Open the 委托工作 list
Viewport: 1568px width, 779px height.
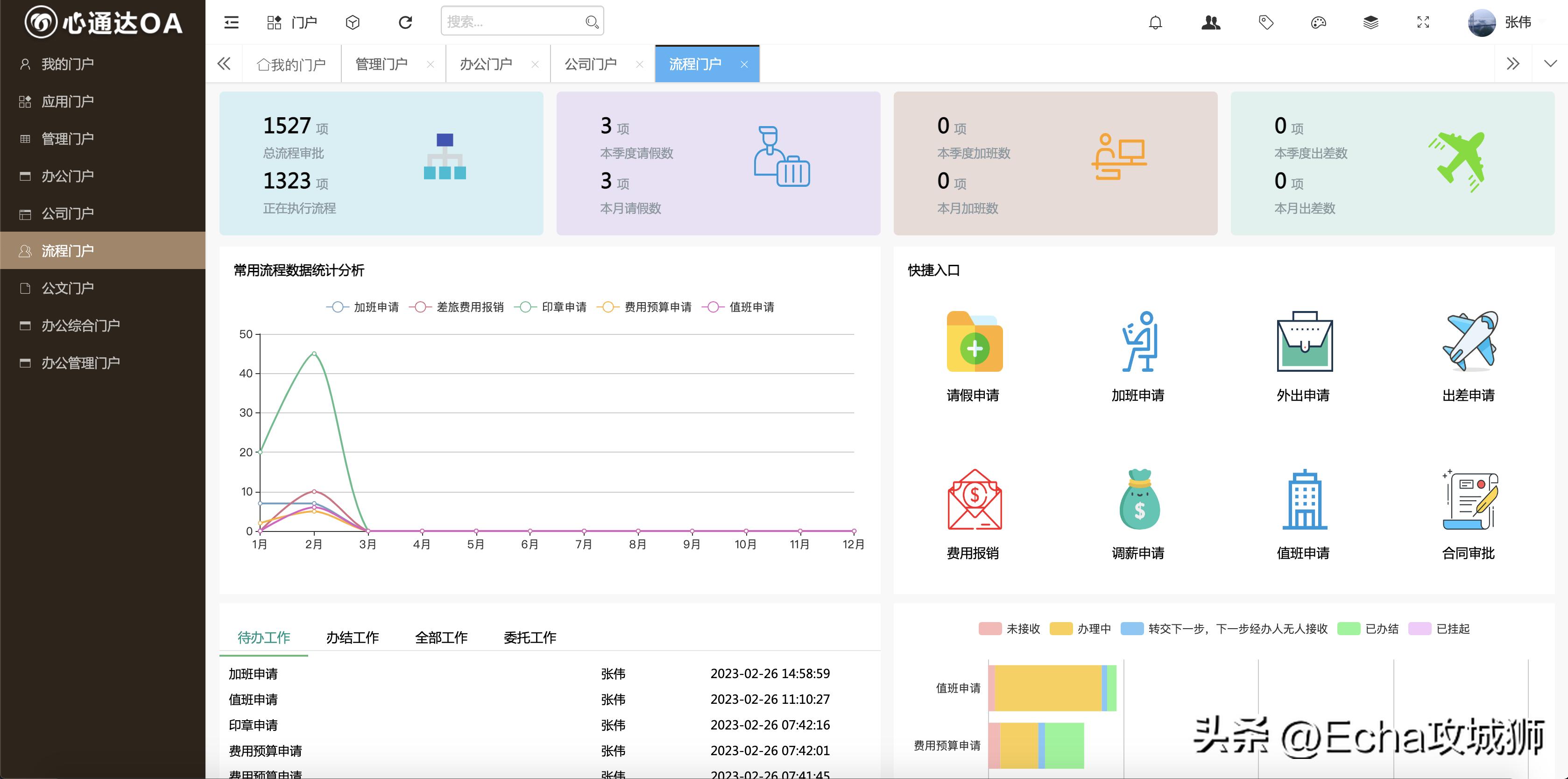coord(529,637)
